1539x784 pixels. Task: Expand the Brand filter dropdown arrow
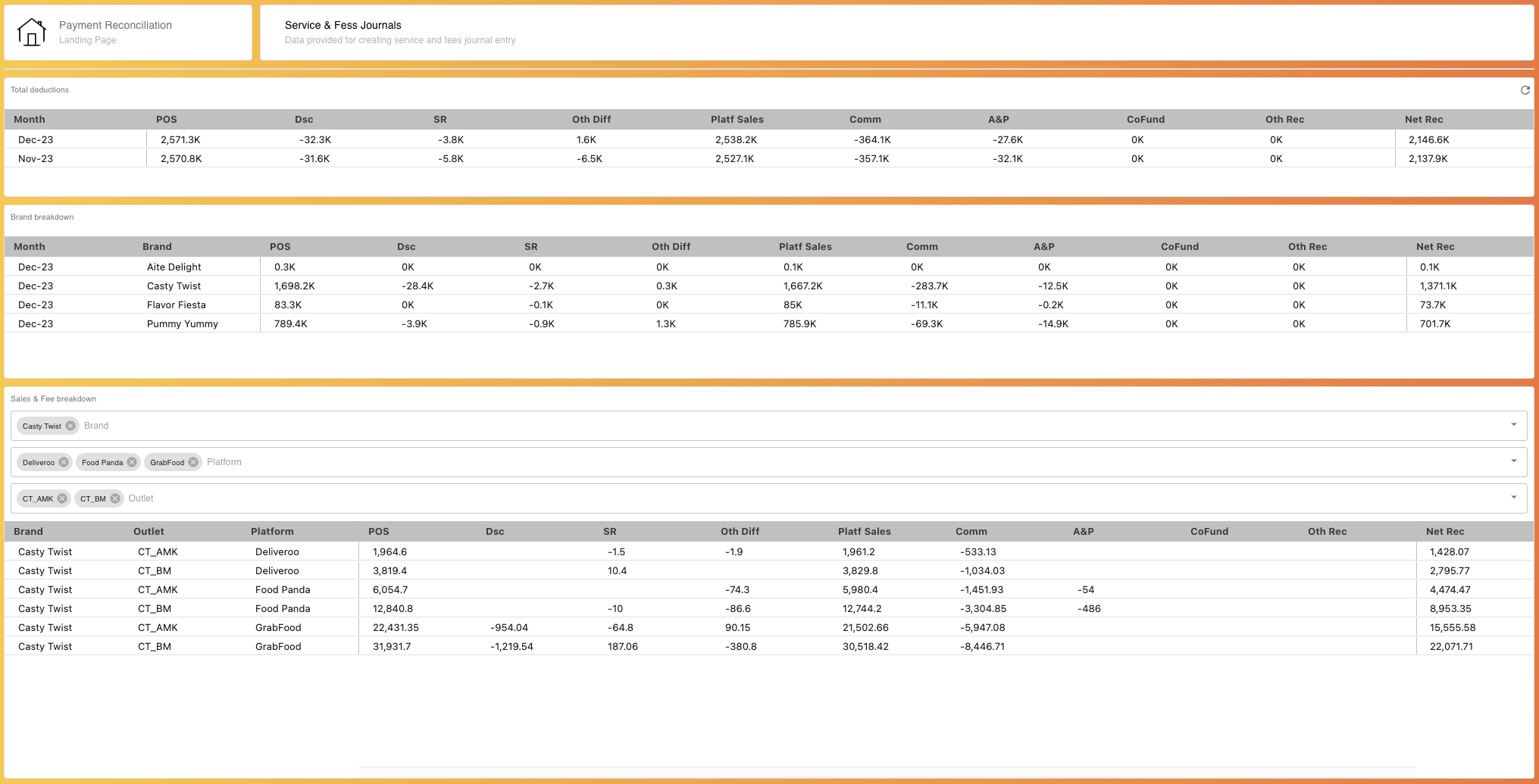click(x=1513, y=425)
